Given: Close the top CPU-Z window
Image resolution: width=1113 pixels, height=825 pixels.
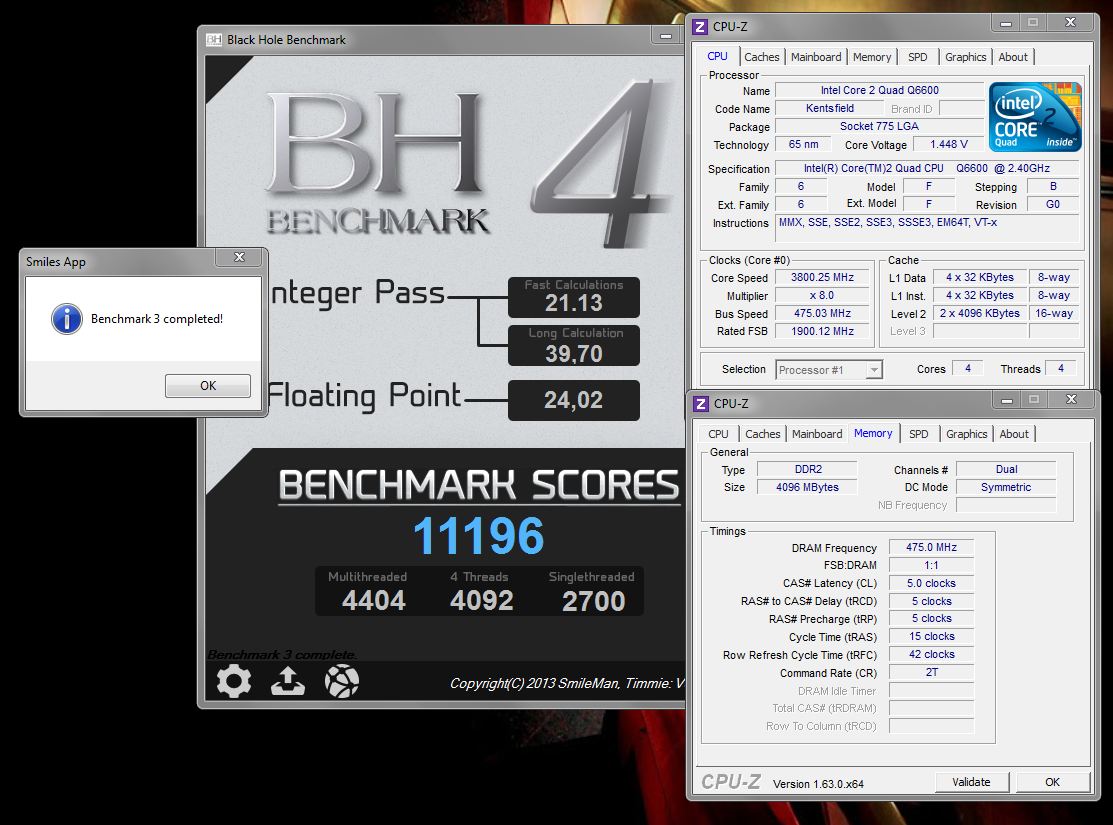Looking at the screenshot, I should [x=1070, y=23].
